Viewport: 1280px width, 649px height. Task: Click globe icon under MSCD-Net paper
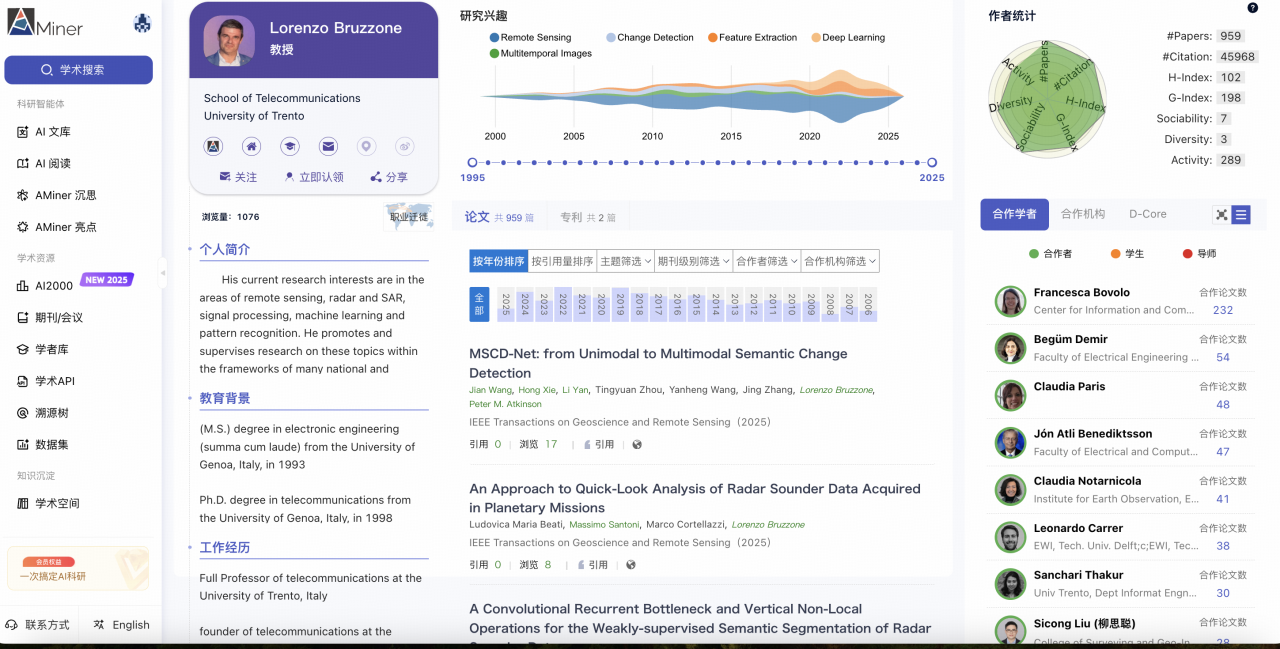[637, 445]
